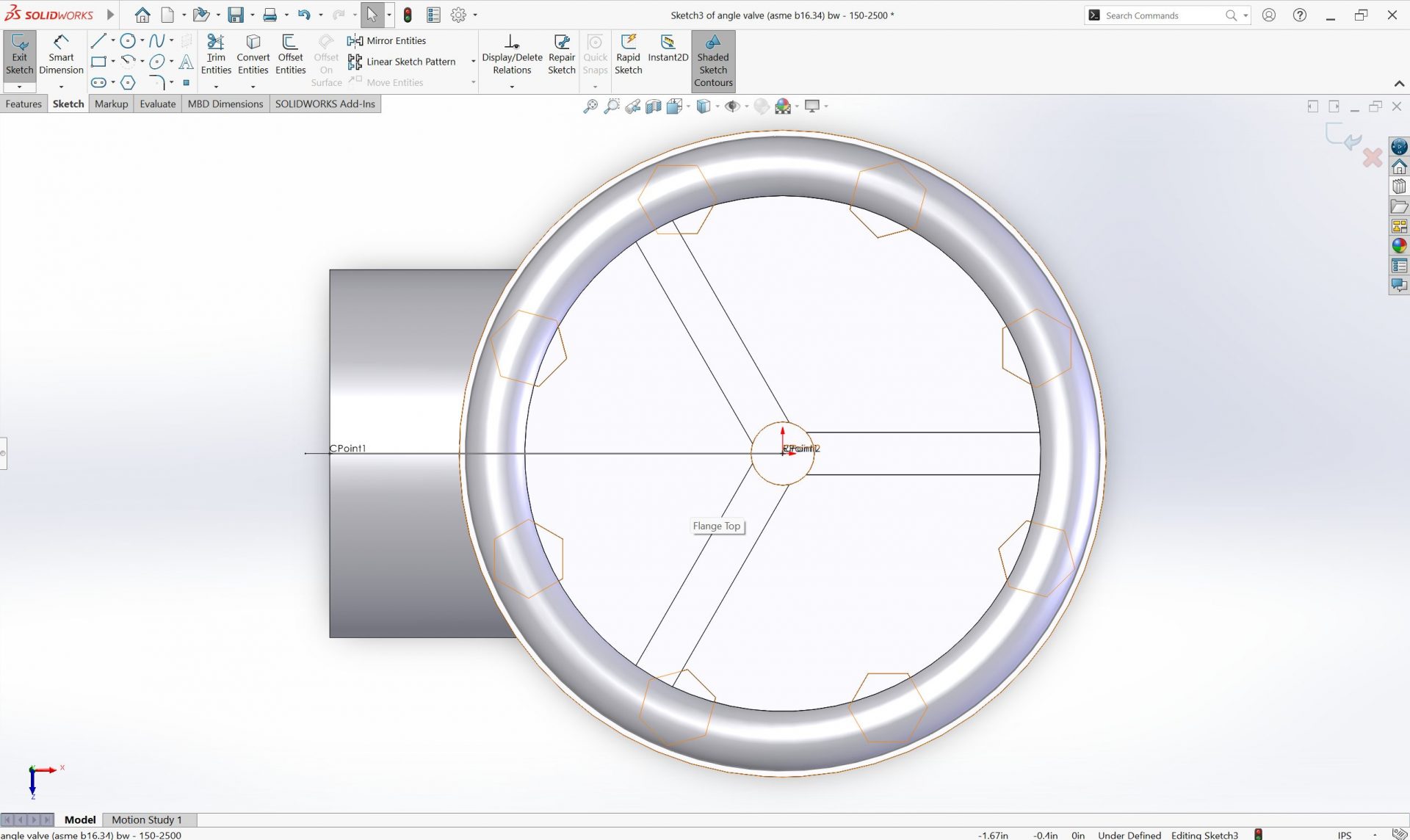This screenshot has height=840, width=1410.
Task: Click the Zoom to Fit icon
Action: point(591,106)
